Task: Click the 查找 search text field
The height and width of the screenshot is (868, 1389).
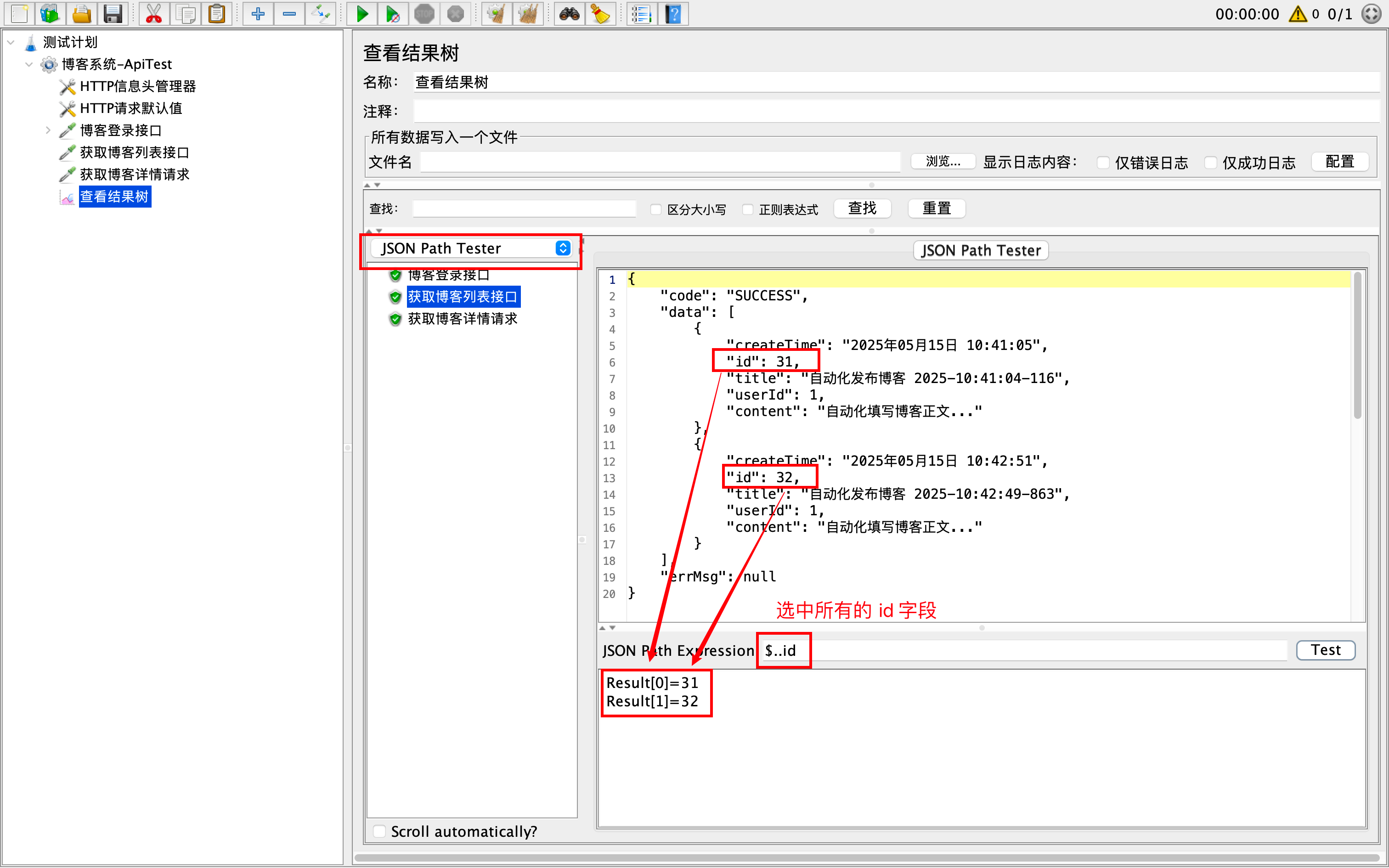Action: pos(524,209)
